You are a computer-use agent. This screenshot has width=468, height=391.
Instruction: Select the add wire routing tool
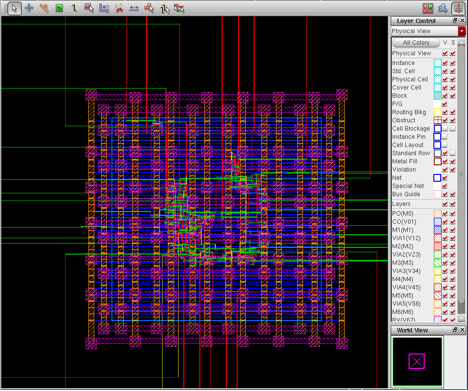[x=74, y=8]
